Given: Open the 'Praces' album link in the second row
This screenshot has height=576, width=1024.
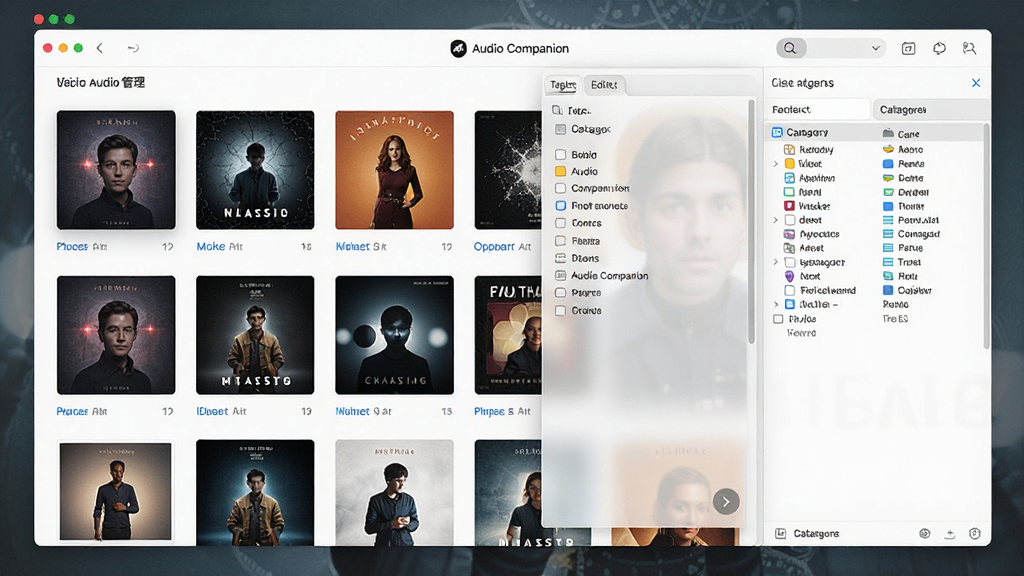Looking at the screenshot, I should 72,411.
